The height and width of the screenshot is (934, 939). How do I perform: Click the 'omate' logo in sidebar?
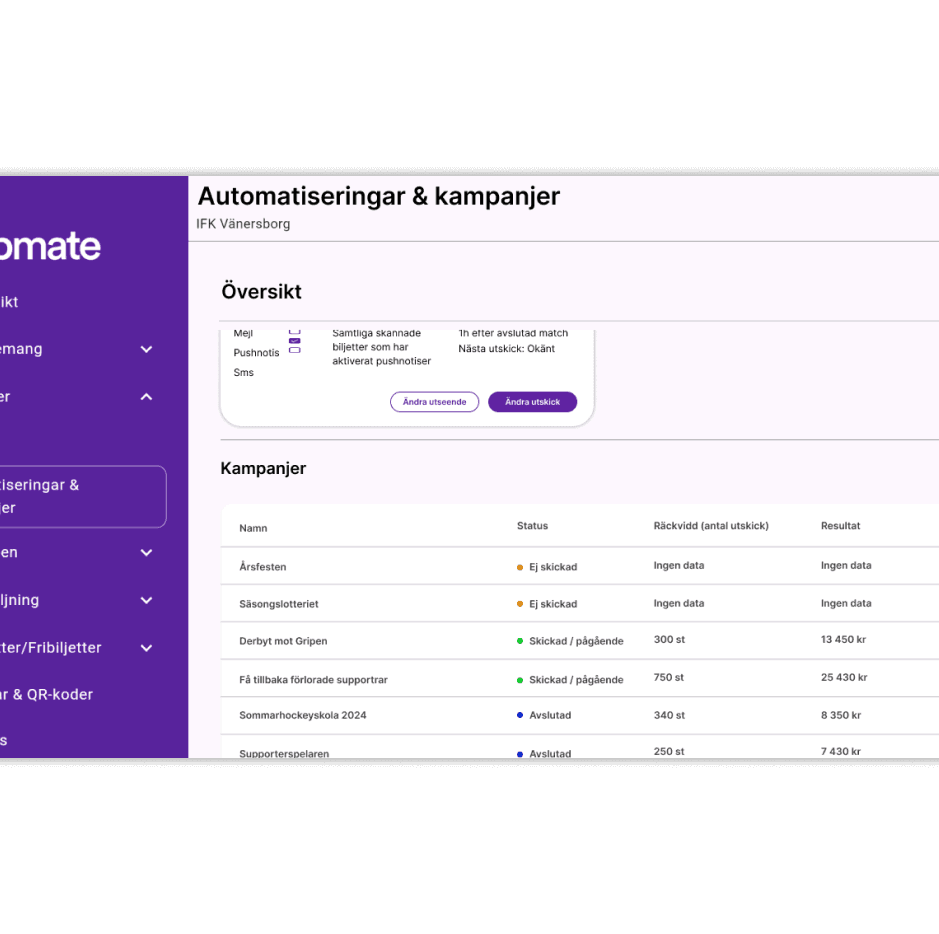pyautogui.click(x=50, y=246)
